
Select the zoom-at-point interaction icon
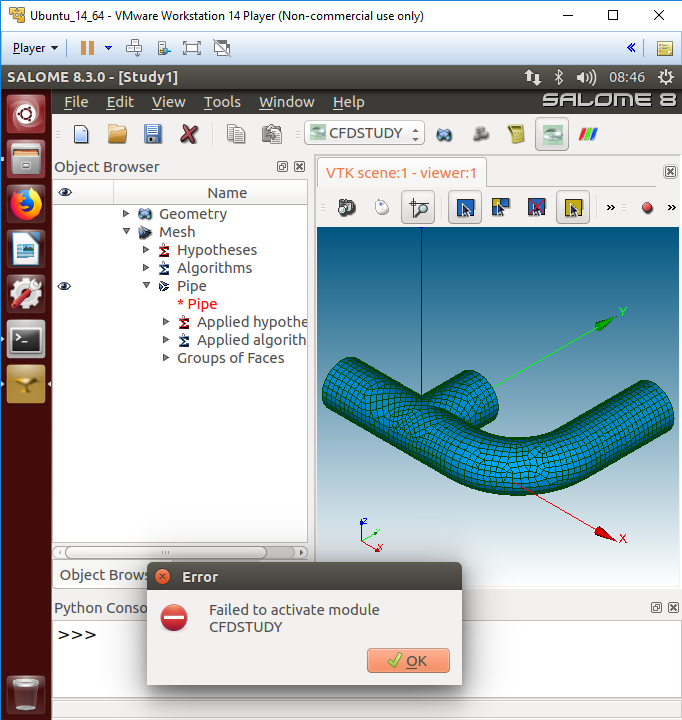click(417, 208)
